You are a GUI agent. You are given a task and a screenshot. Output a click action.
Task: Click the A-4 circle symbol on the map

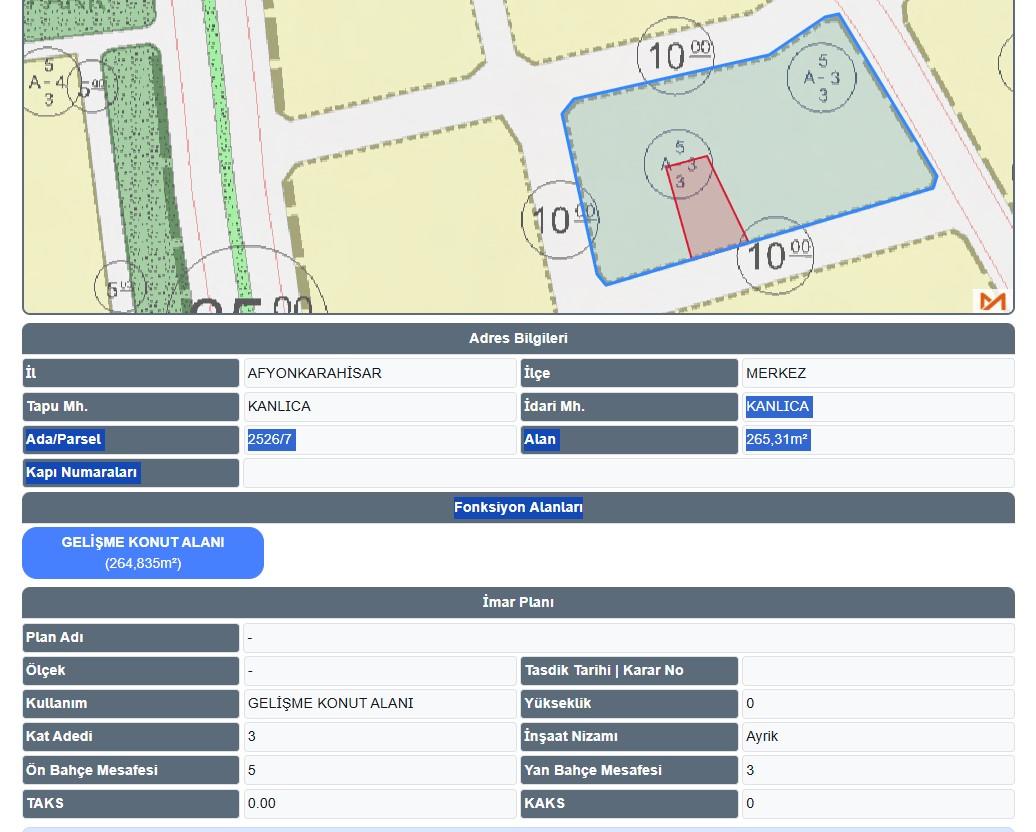[x=48, y=82]
